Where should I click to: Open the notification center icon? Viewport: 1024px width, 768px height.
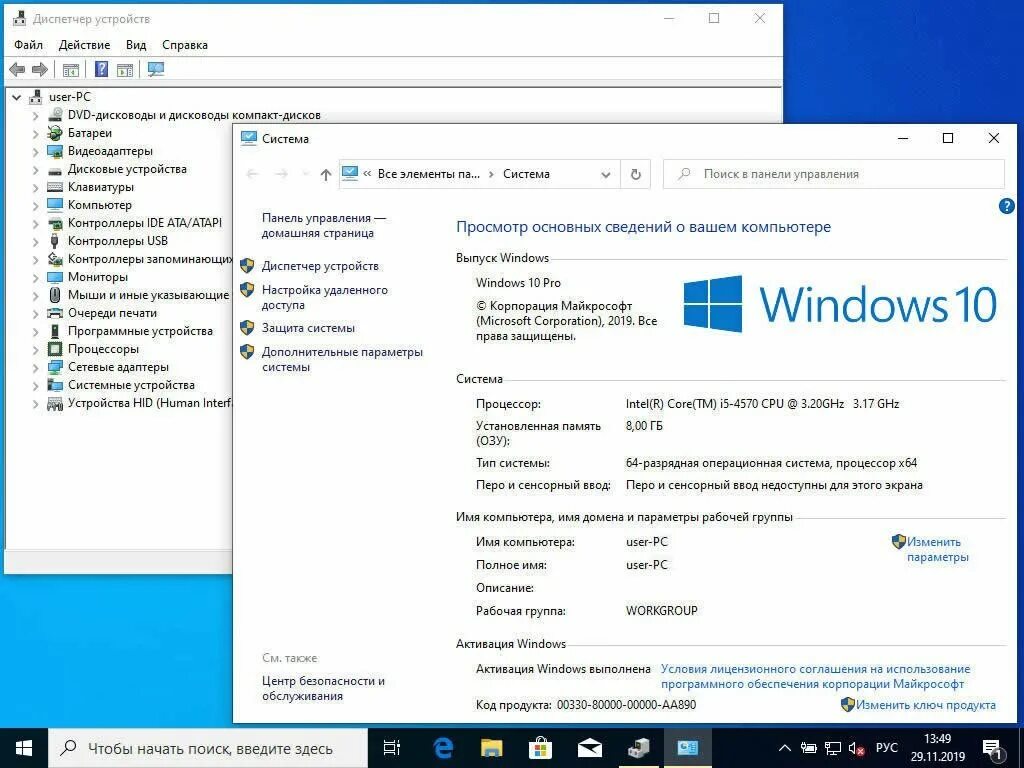point(993,748)
